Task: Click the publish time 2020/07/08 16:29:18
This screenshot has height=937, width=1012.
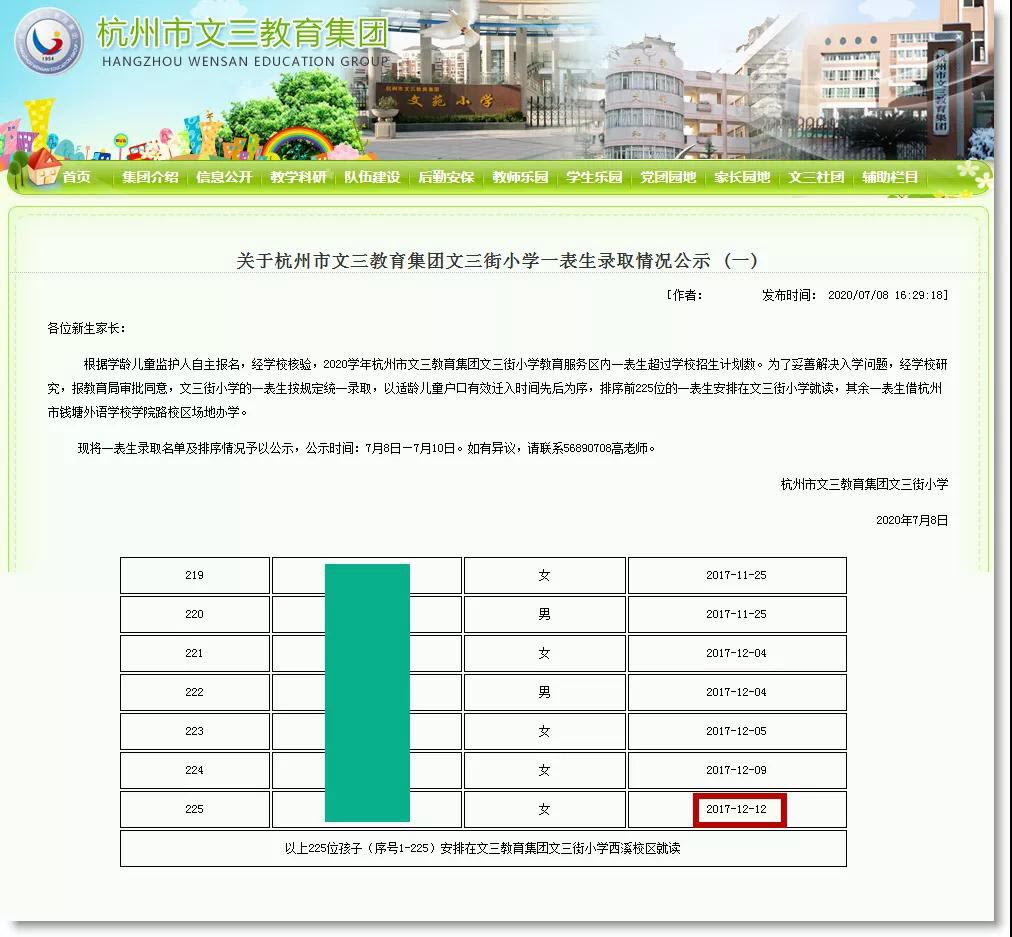Action: pyautogui.click(x=887, y=296)
